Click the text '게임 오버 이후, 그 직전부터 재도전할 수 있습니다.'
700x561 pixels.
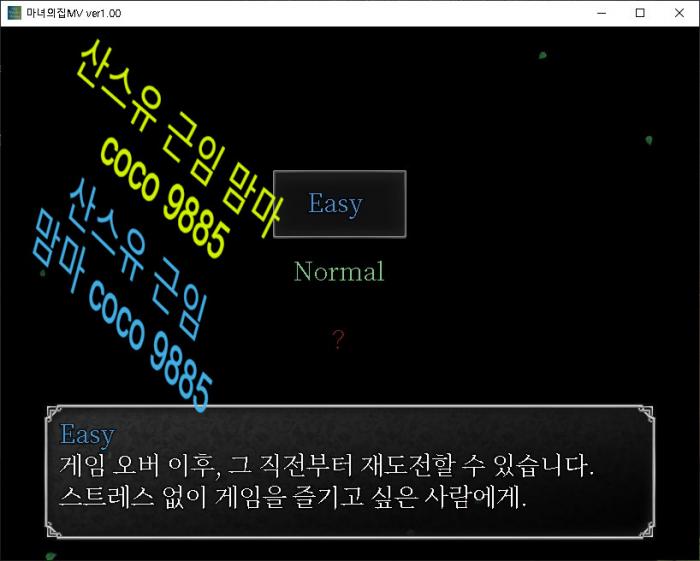[x=327, y=465]
